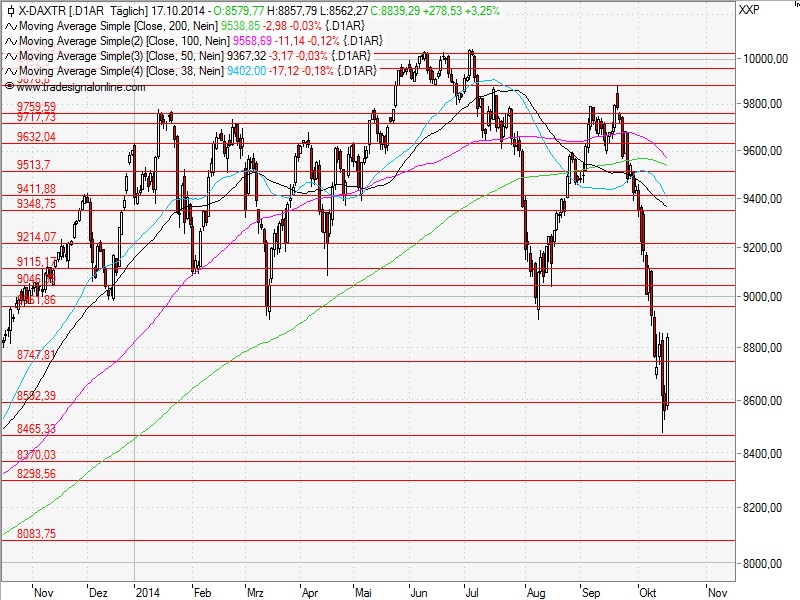Viewport: 800px width, 600px height.
Task: Click the wave icon next to Moving Average Simple(3)
Action: [x=11, y=56]
